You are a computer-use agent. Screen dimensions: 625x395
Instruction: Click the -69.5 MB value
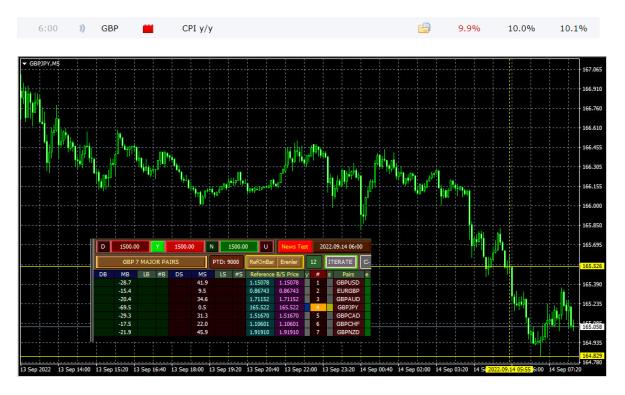click(125, 307)
